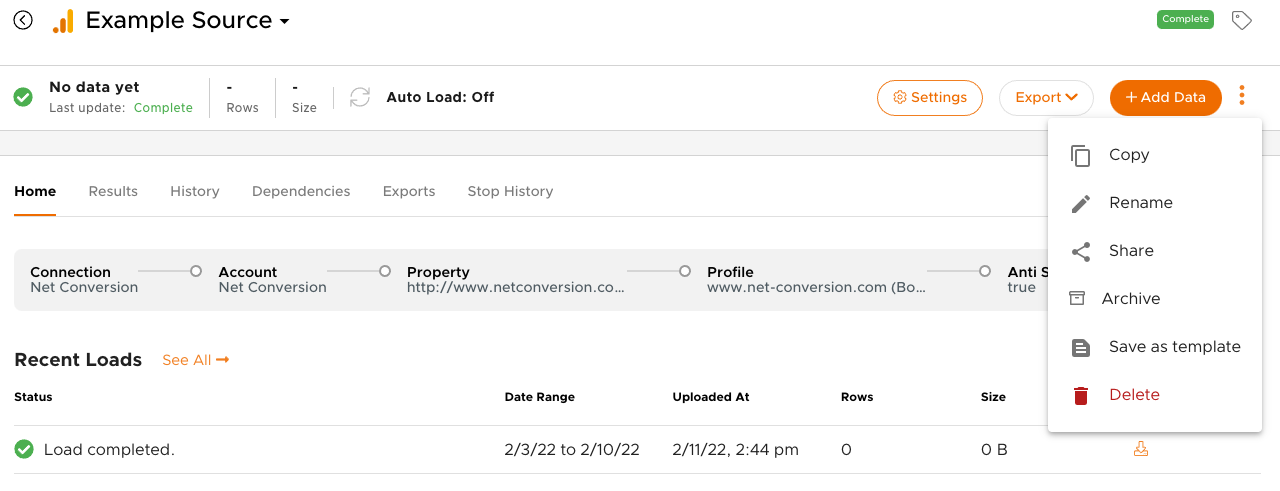Archive this source via menu

pos(1130,299)
